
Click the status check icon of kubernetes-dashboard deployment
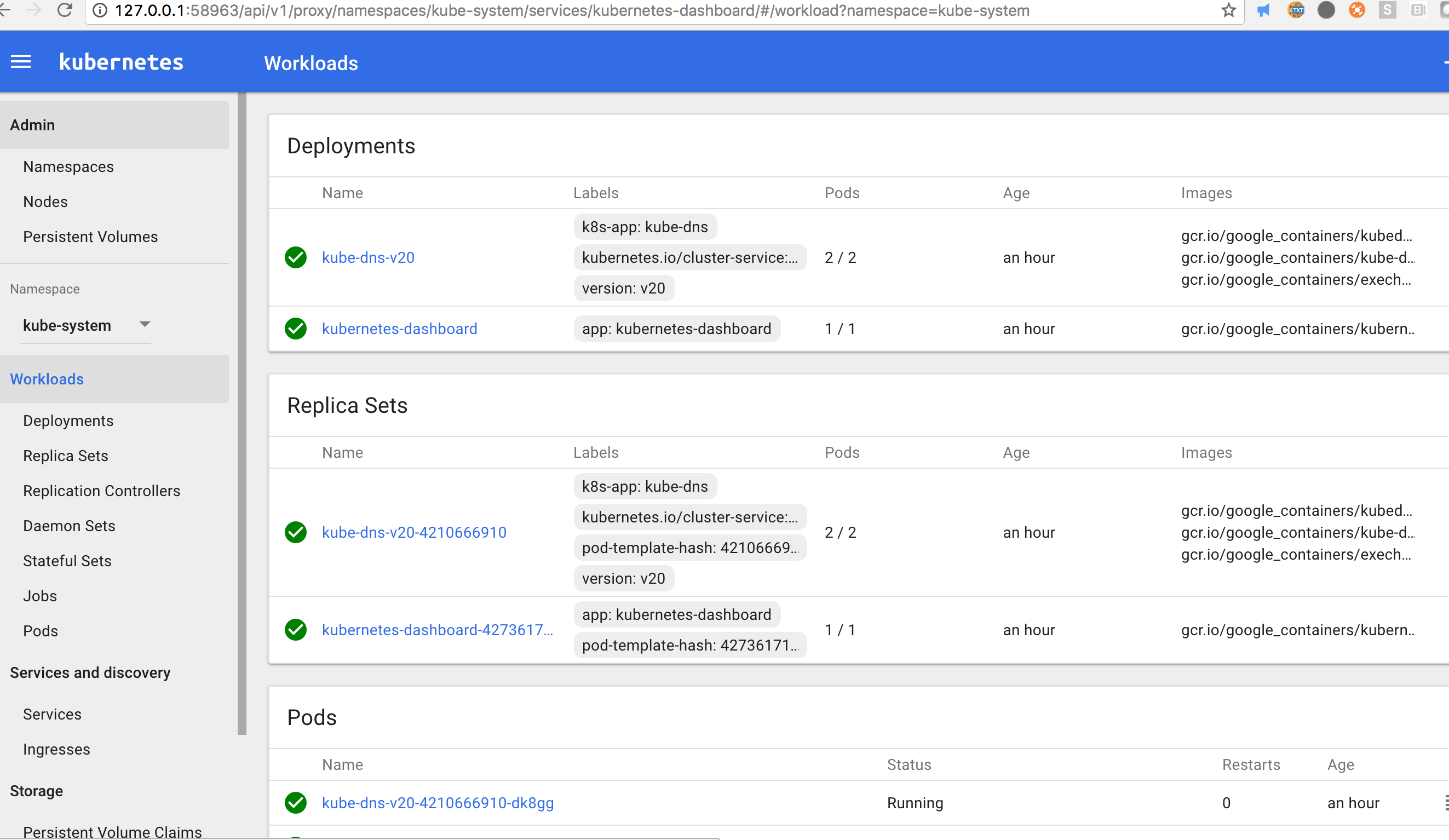[x=296, y=329]
